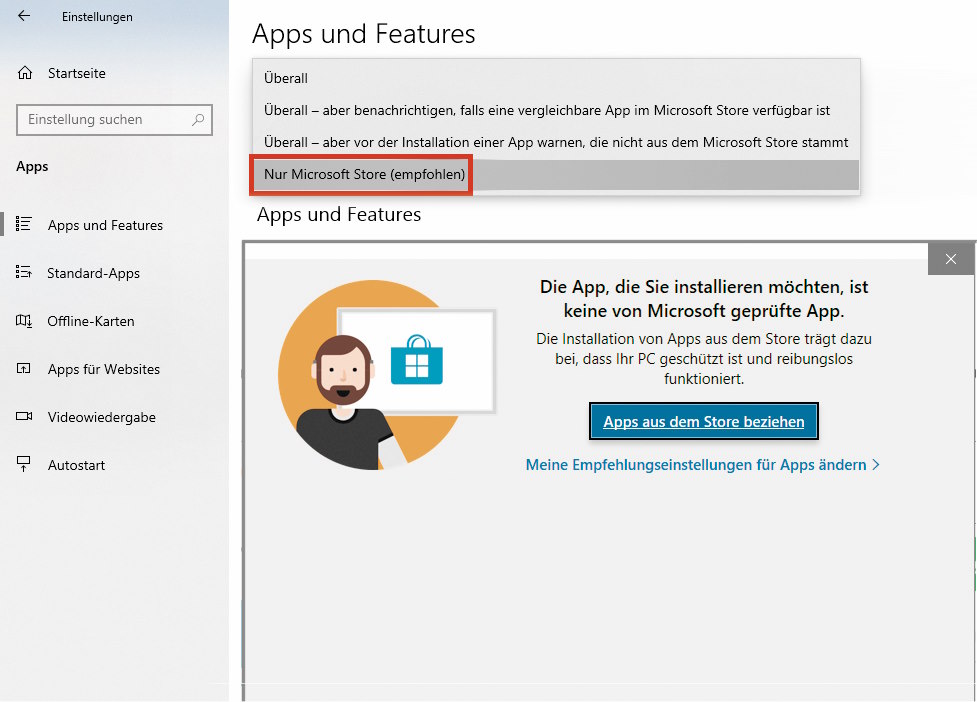Choose Überall – aber benachrichtigen option
This screenshot has width=977, height=702.
click(x=555, y=110)
